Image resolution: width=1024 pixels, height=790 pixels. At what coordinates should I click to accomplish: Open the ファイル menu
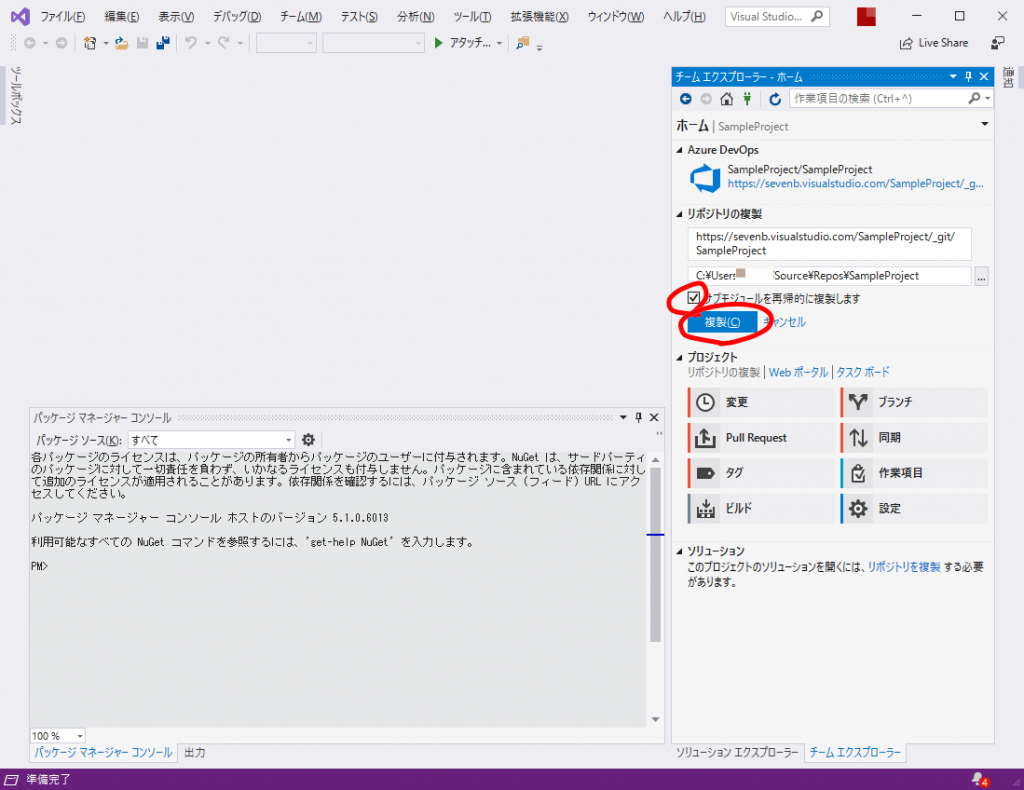63,17
